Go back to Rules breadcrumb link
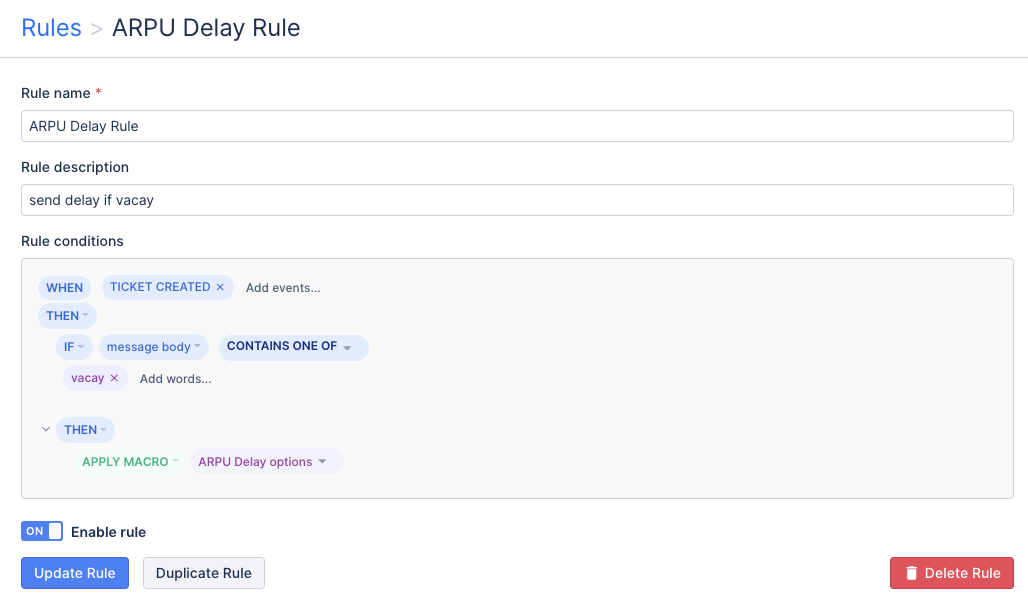The image size is (1028, 609). (51, 27)
